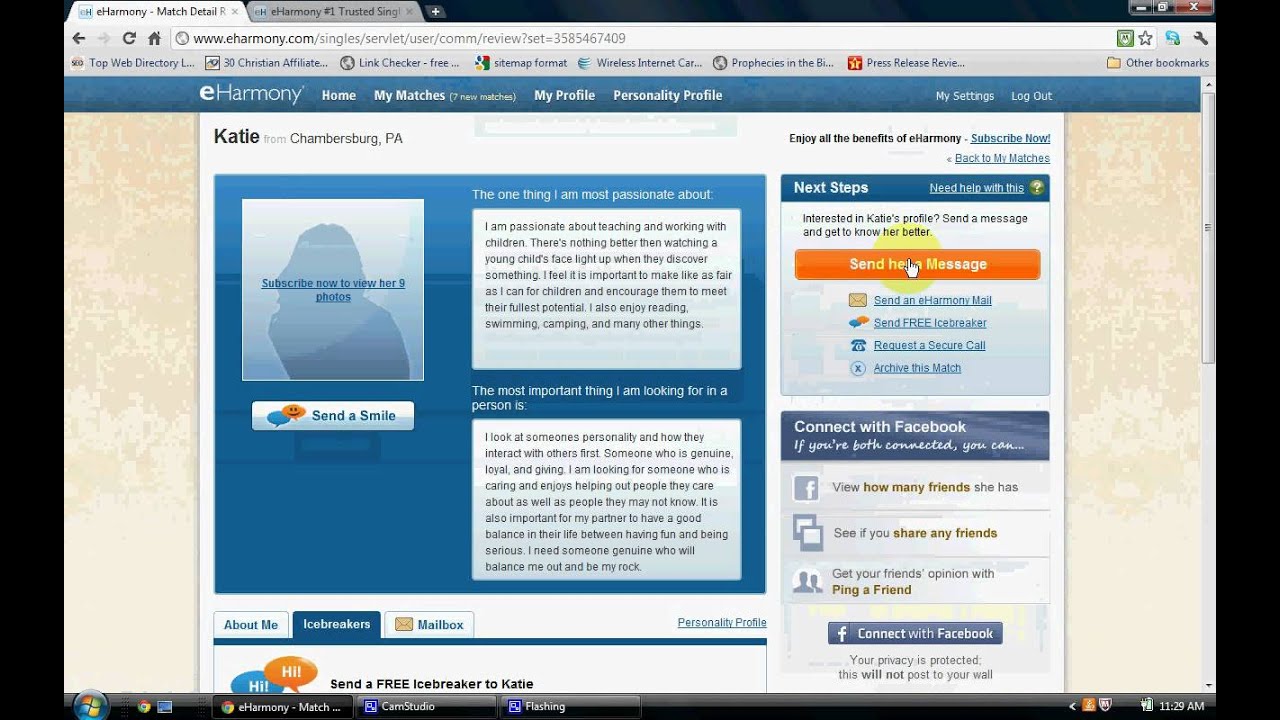Click Ping a Friend
1280x720 pixels.
click(x=871, y=590)
